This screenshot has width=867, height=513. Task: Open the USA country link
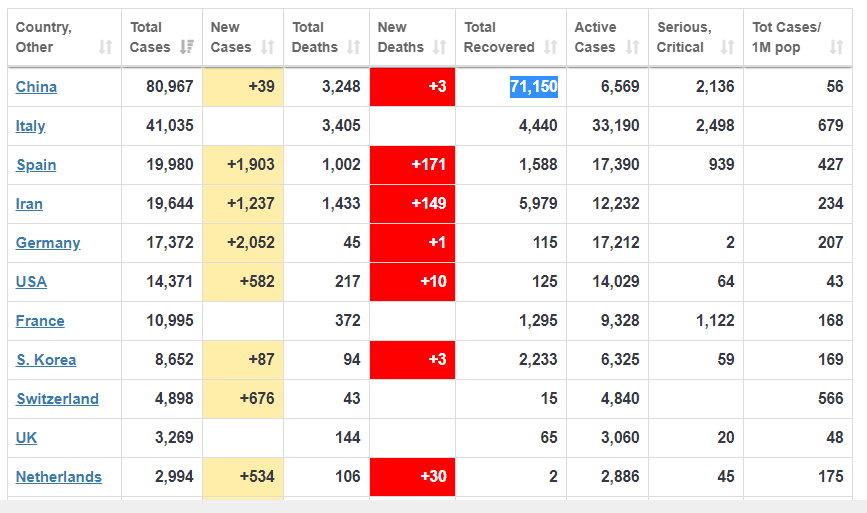[31, 282]
